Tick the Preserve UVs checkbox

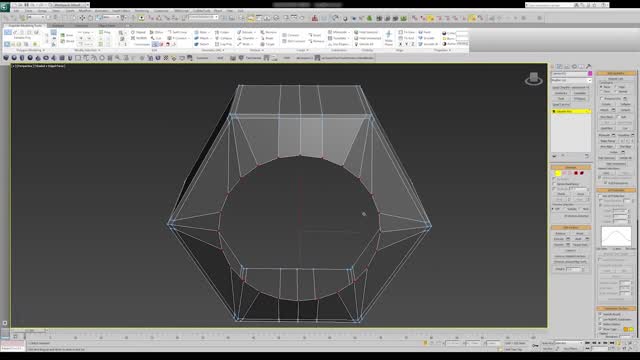click(x=601, y=99)
